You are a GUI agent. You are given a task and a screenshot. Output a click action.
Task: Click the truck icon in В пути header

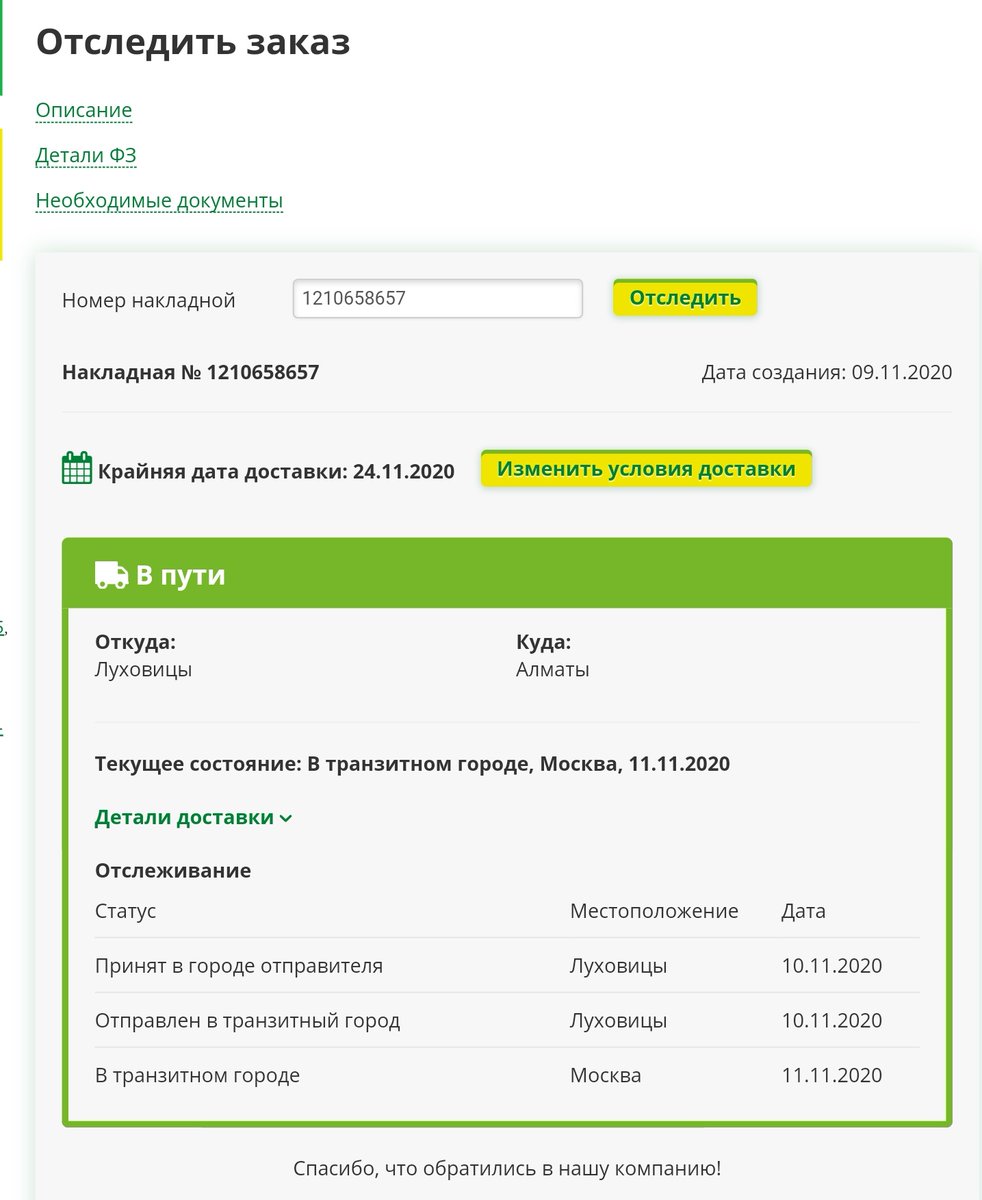(111, 575)
